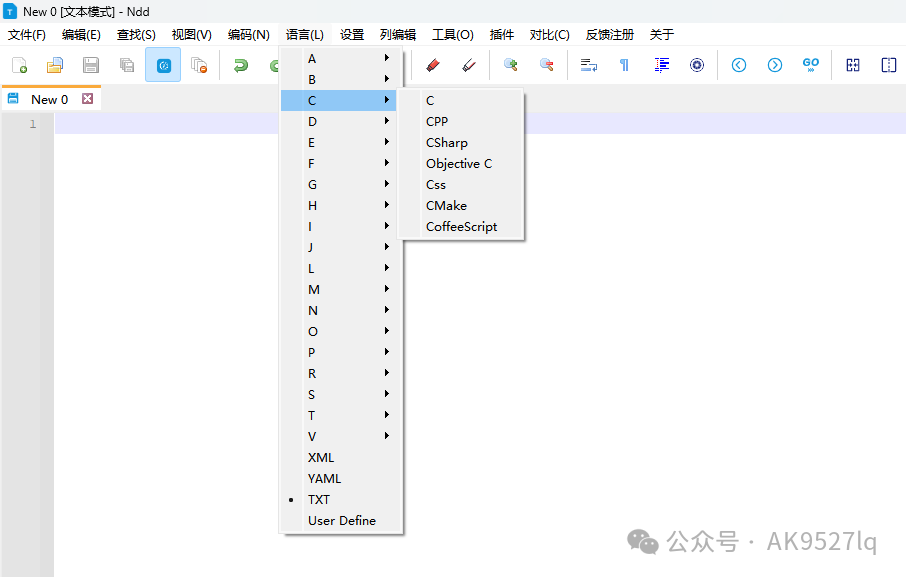Click line number 1 in margin

point(33,124)
